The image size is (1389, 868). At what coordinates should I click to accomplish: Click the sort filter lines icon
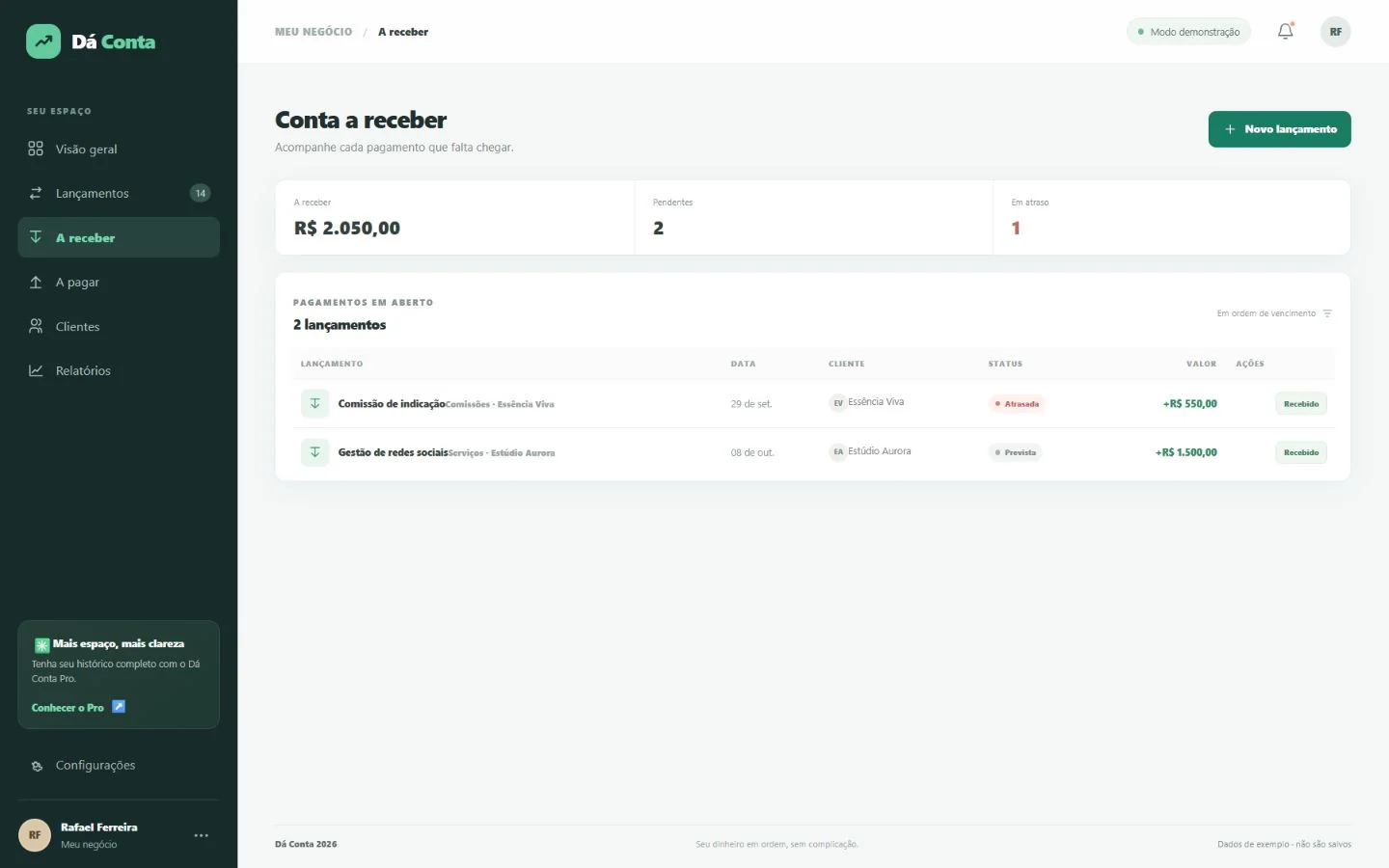1327,313
